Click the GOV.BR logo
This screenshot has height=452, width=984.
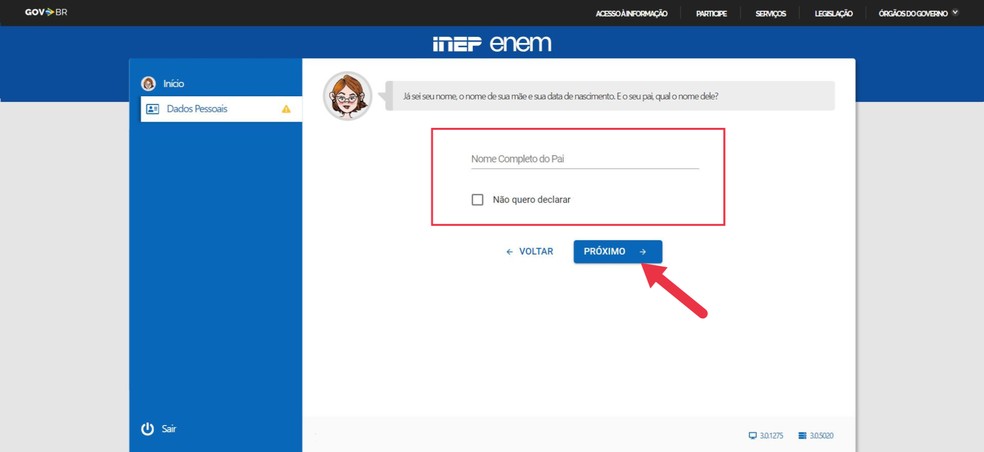click(x=46, y=13)
